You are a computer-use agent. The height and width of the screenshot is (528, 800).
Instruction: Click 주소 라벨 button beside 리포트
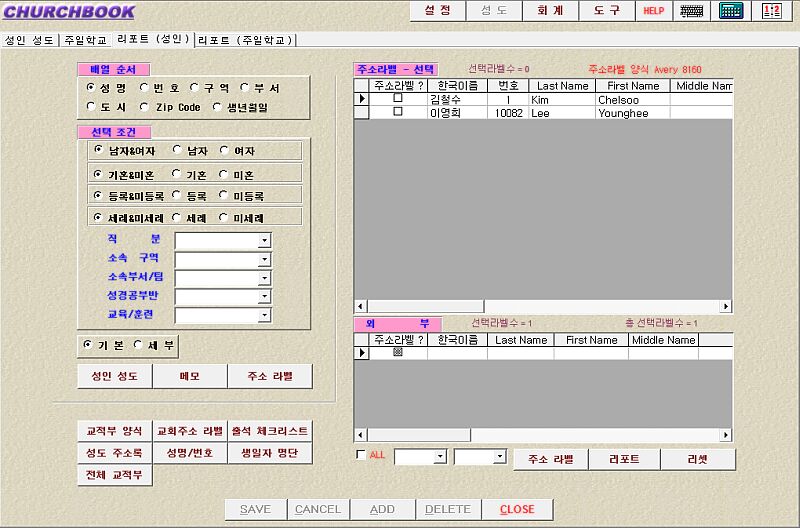[x=551, y=459]
